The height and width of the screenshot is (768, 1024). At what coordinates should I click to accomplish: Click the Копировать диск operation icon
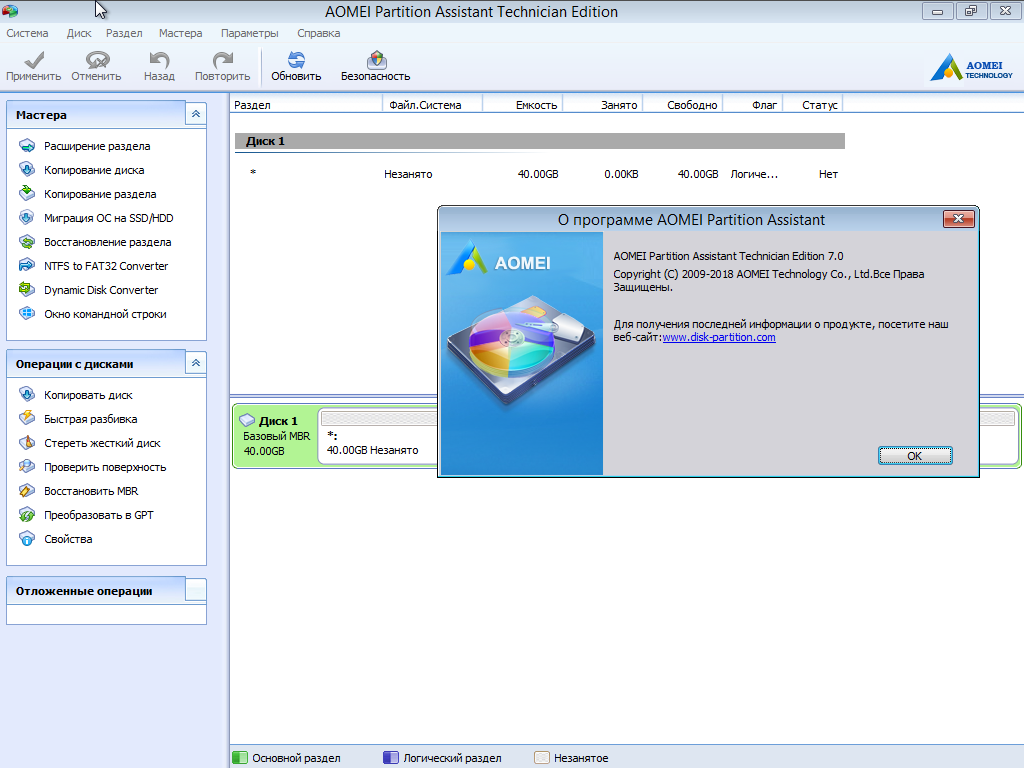[27, 394]
